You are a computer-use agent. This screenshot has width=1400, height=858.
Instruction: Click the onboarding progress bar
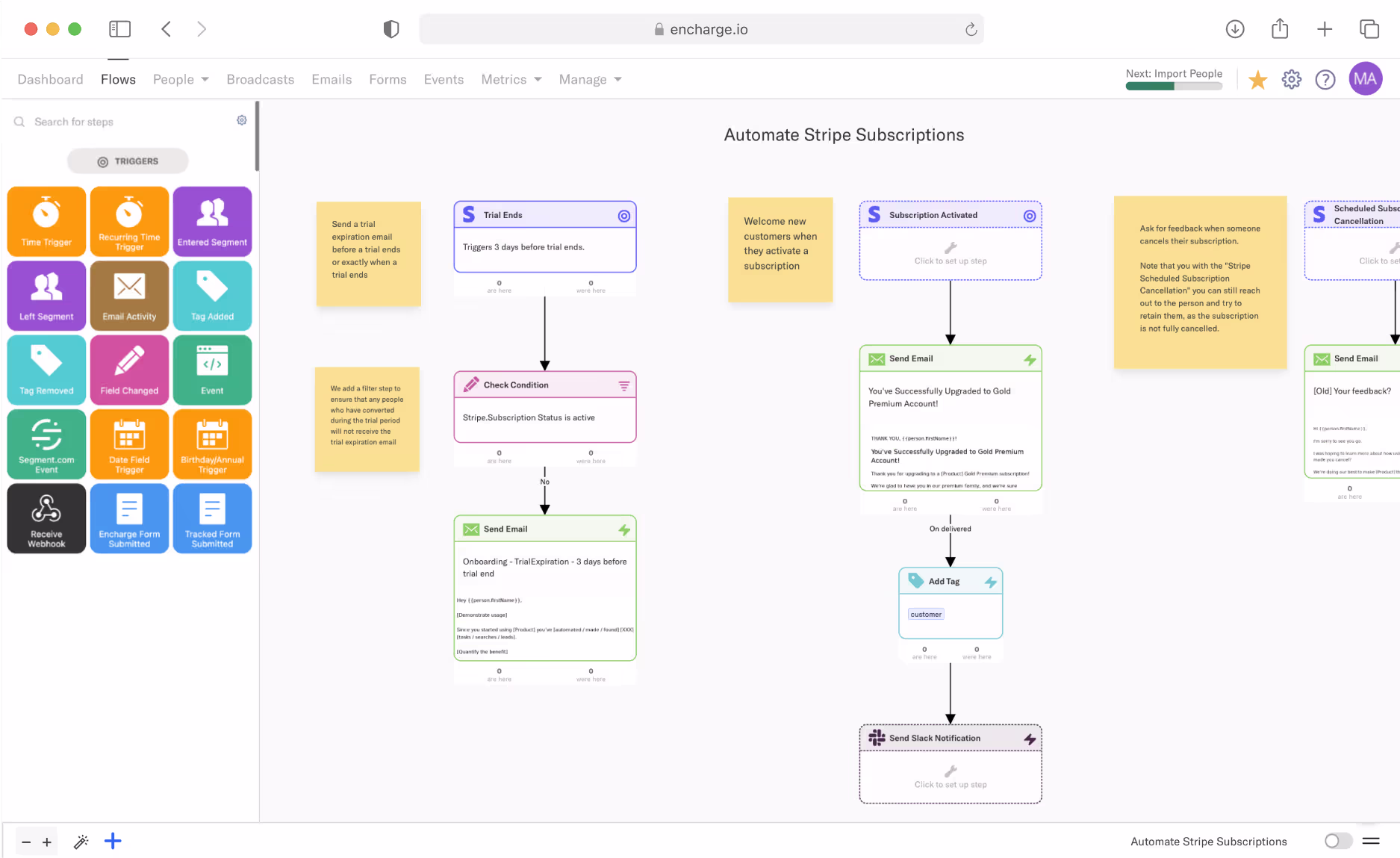coord(1174,86)
